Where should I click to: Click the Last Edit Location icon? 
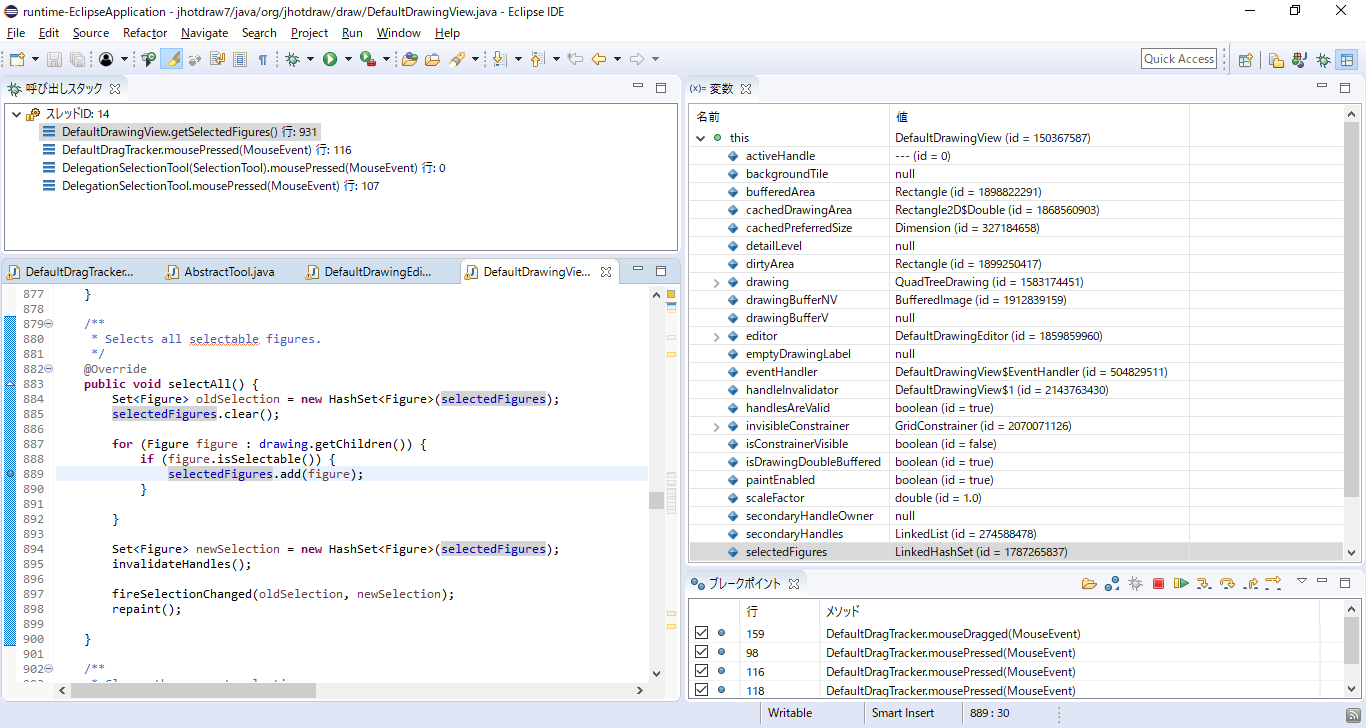point(575,59)
